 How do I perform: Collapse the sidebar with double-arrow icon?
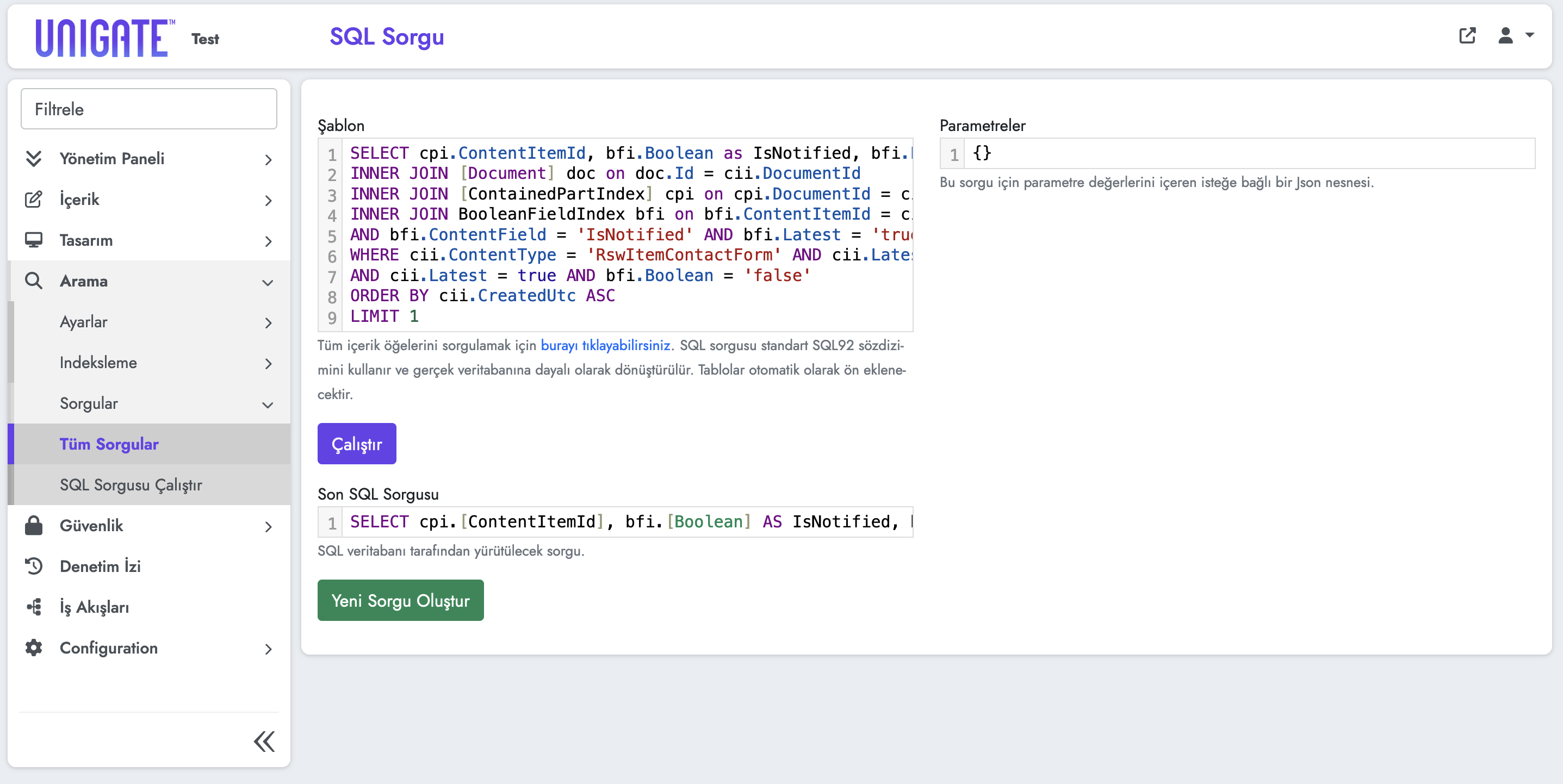(264, 742)
